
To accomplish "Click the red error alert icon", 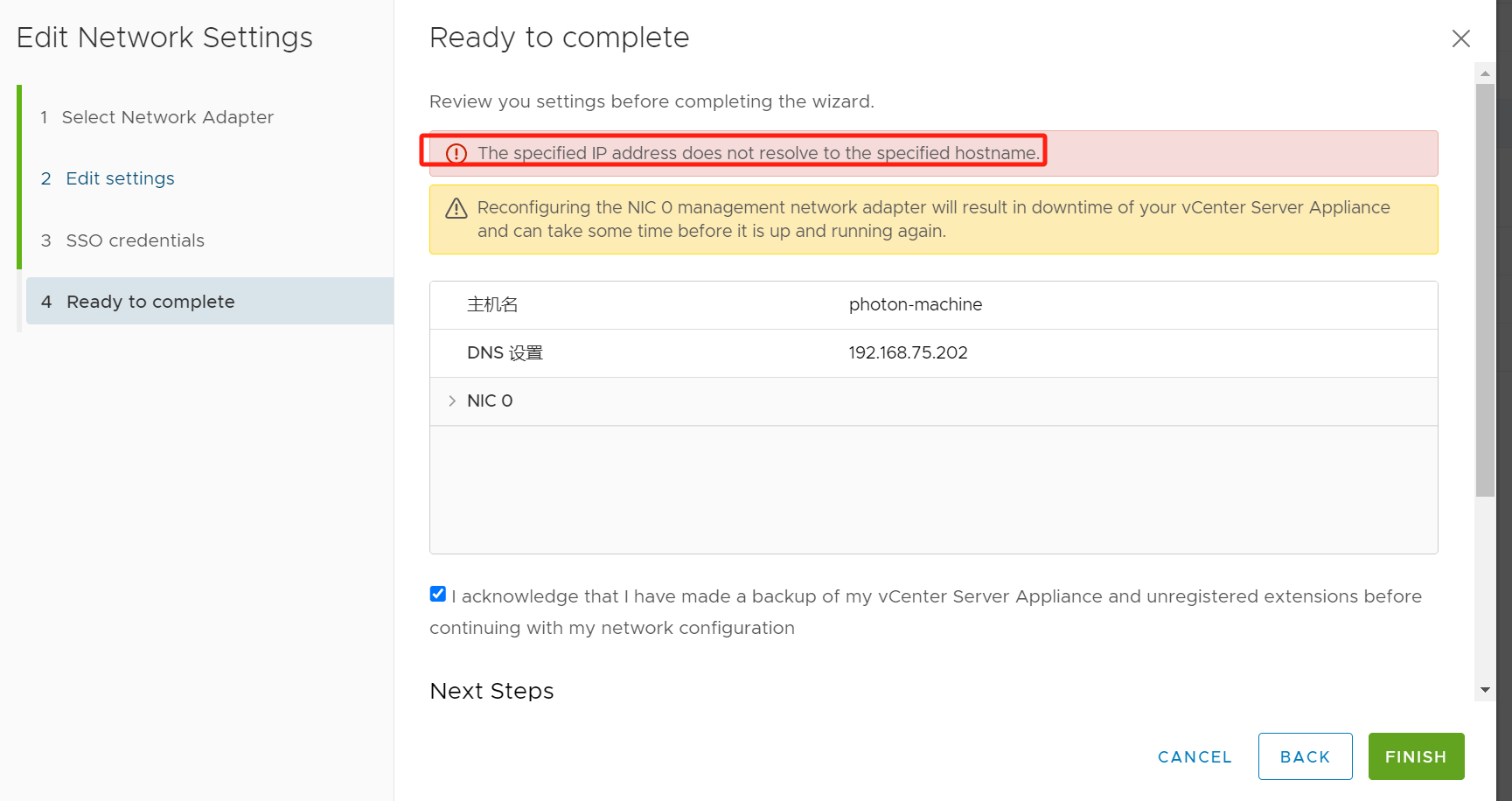I will coord(456,154).
